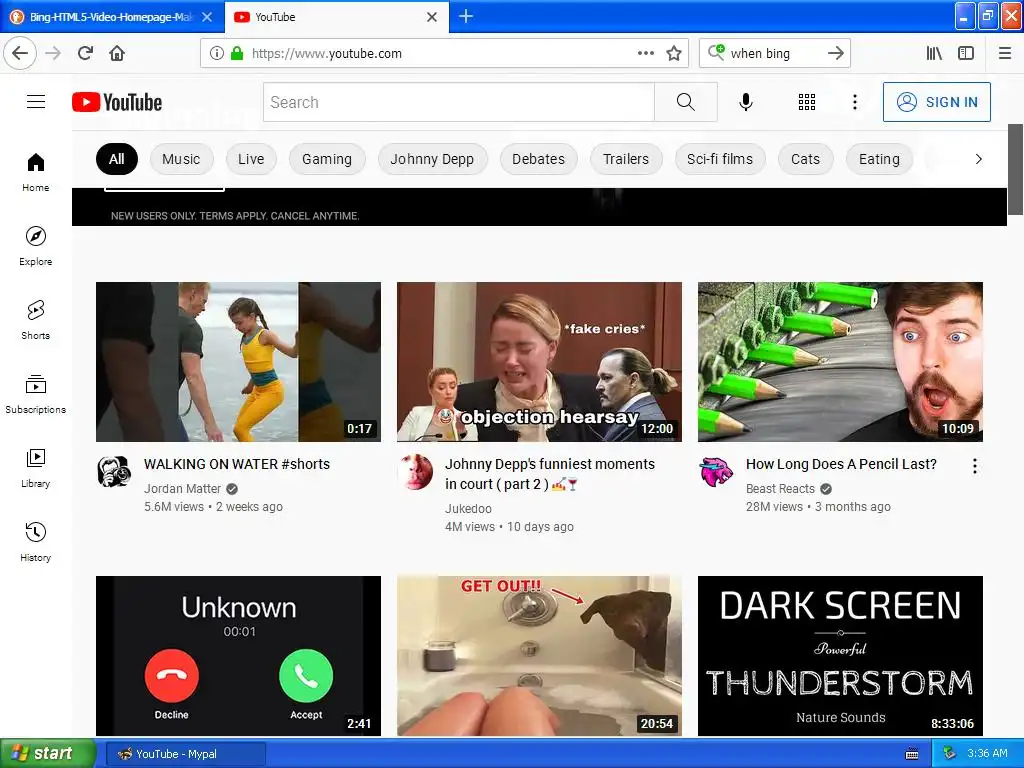This screenshot has width=1024, height=768.
Task: Open the browser library icon
Action: point(935,54)
